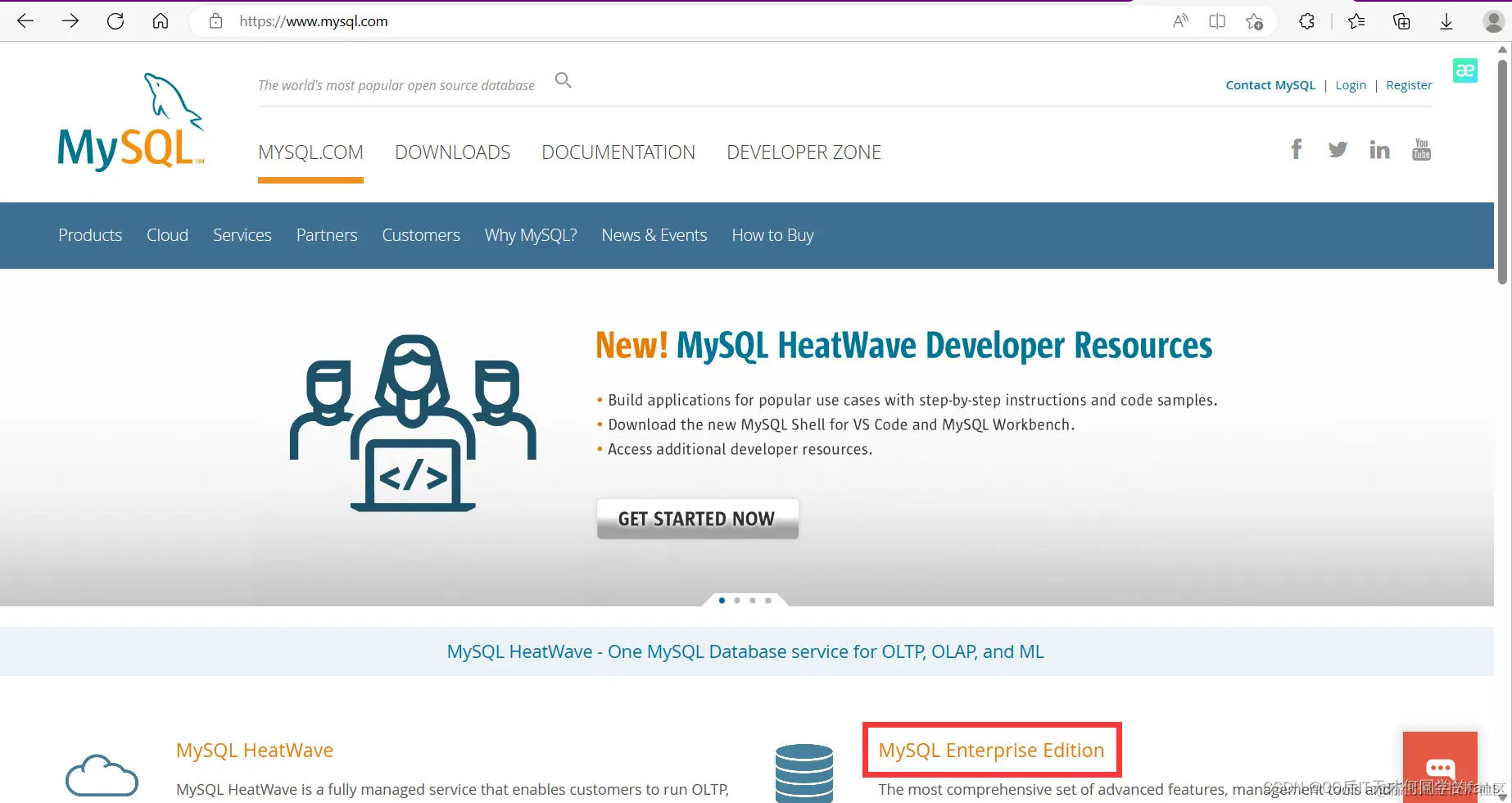Open MySQL HeatWave OLTP, OLAP, ML link
The width and height of the screenshot is (1512, 803).
(745, 651)
